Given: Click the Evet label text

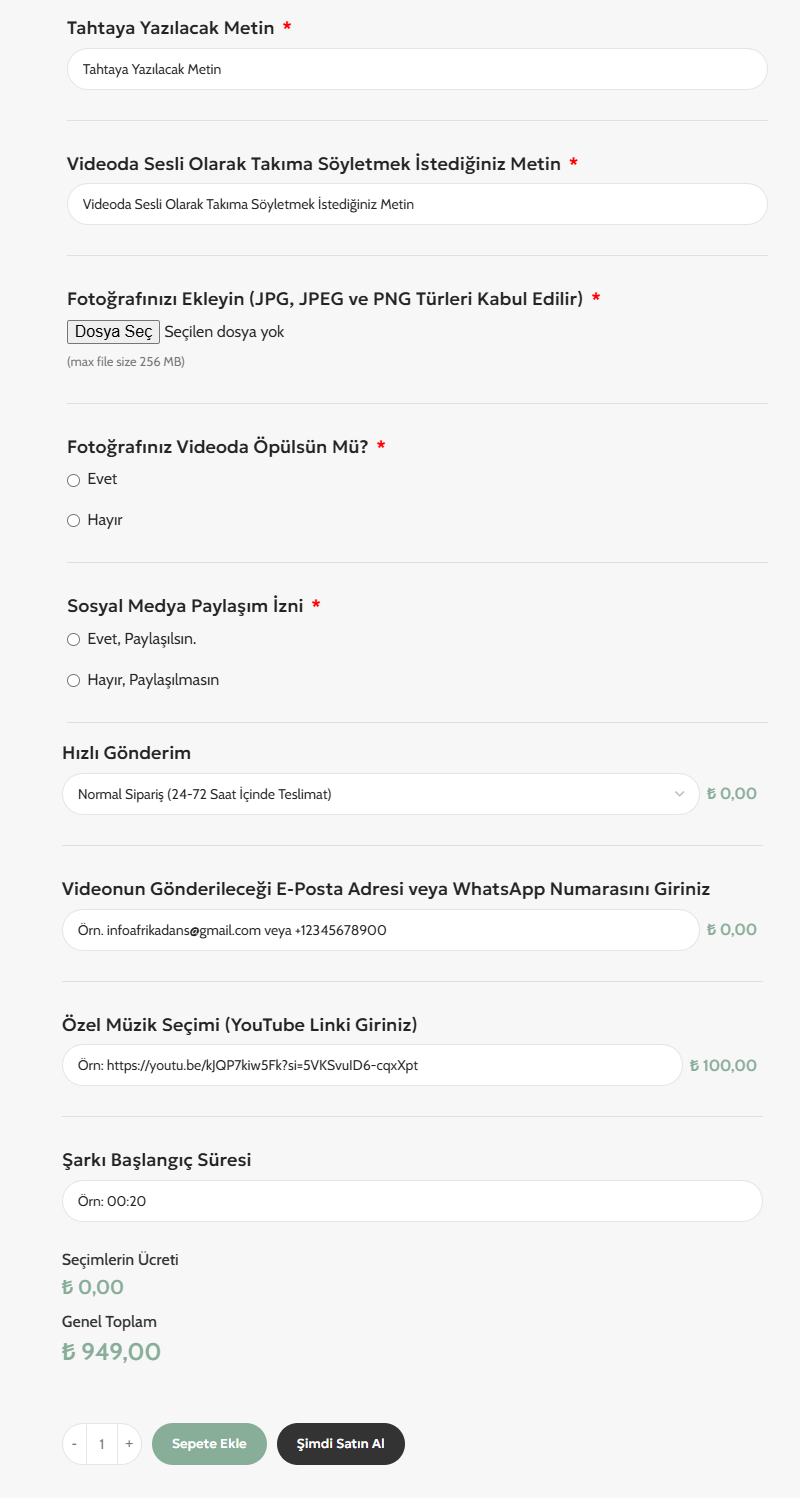Looking at the screenshot, I should pos(102,479).
